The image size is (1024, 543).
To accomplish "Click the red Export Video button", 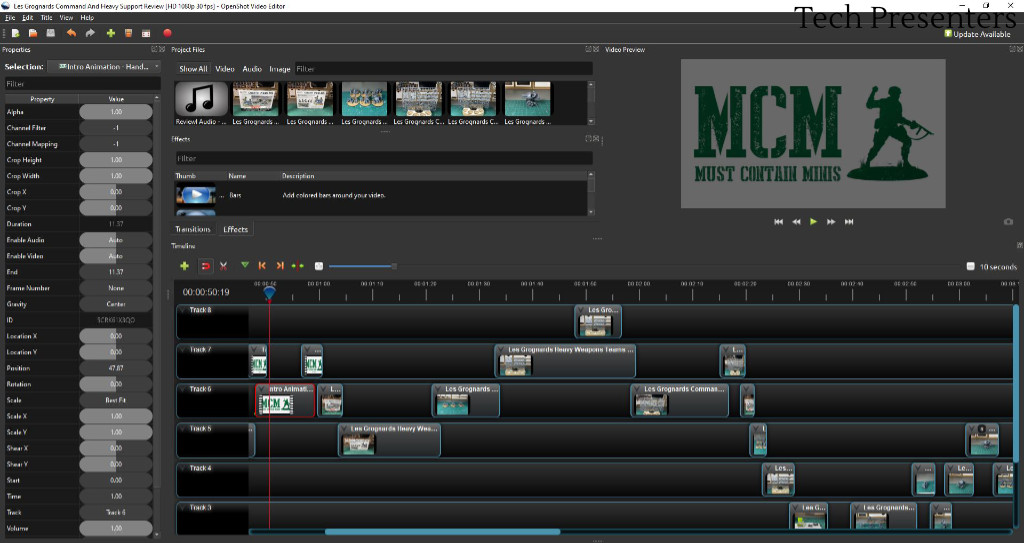I will click(x=167, y=33).
